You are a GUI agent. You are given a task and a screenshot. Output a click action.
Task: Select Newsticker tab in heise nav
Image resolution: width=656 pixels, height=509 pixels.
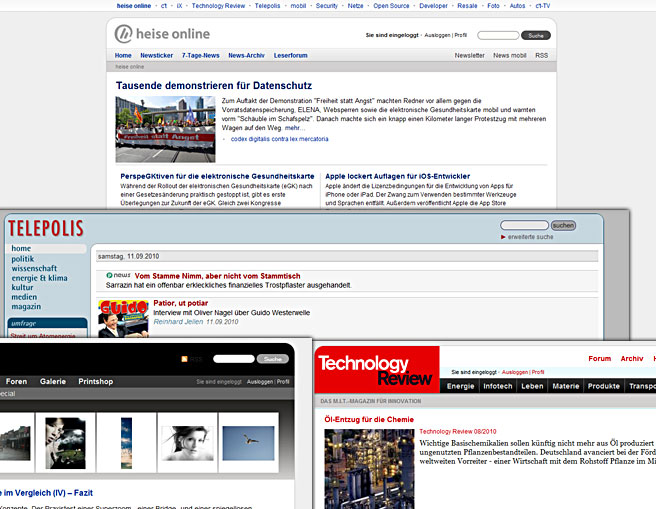click(x=156, y=56)
